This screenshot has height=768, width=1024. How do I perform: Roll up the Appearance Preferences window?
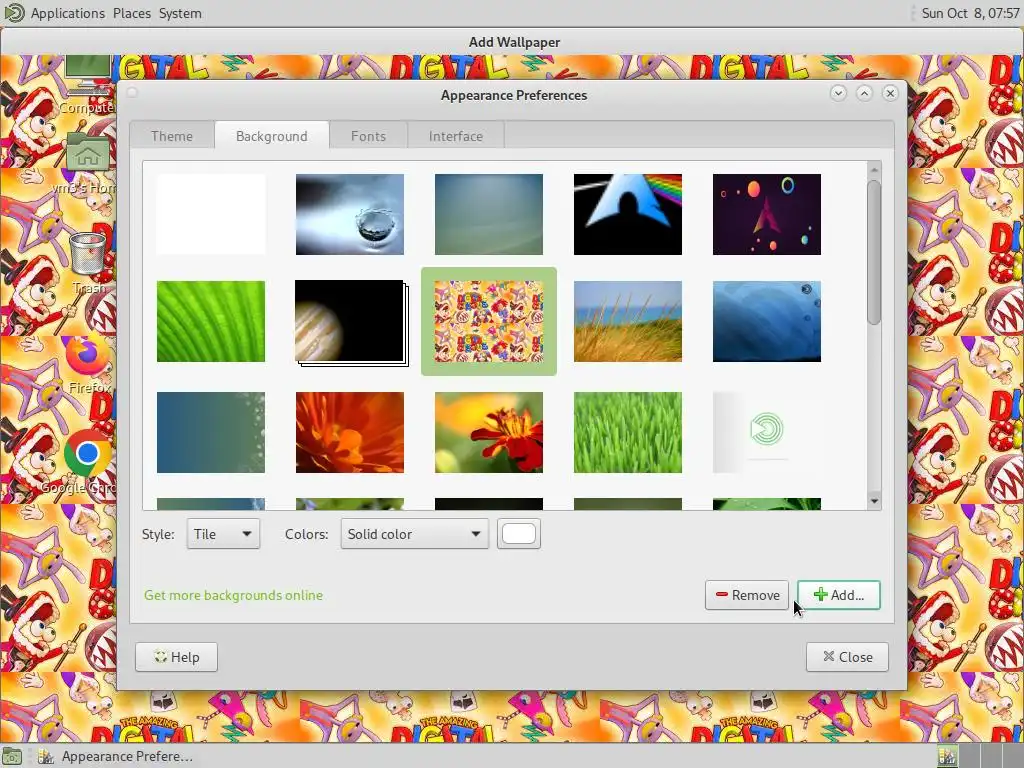coord(839,93)
